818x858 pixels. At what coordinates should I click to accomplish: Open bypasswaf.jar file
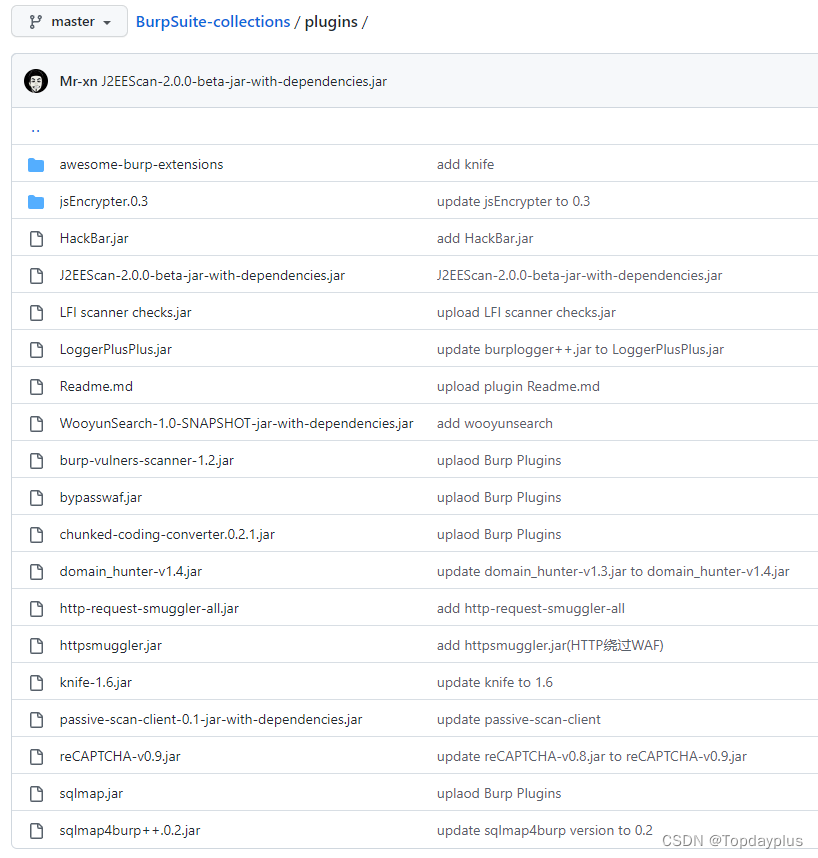click(x=101, y=497)
